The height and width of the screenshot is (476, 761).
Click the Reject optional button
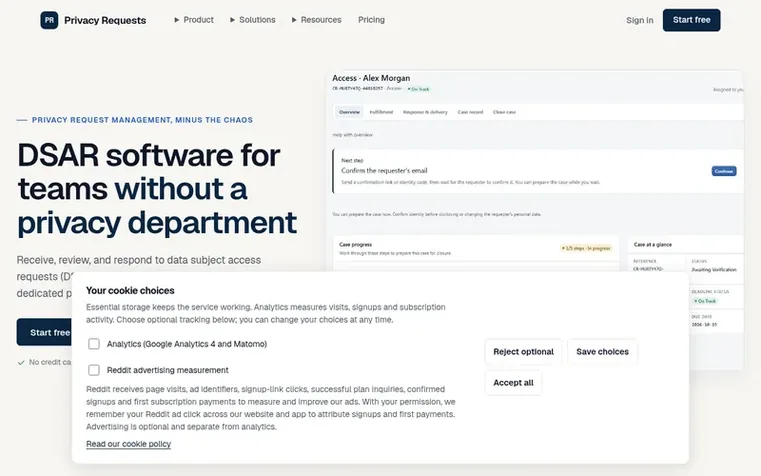tap(523, 352)
